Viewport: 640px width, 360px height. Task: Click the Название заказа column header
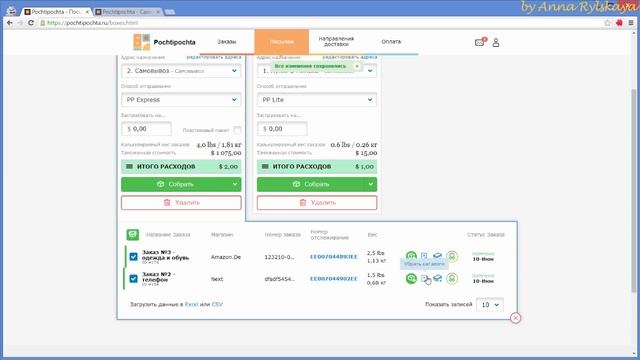click(168, 235)
